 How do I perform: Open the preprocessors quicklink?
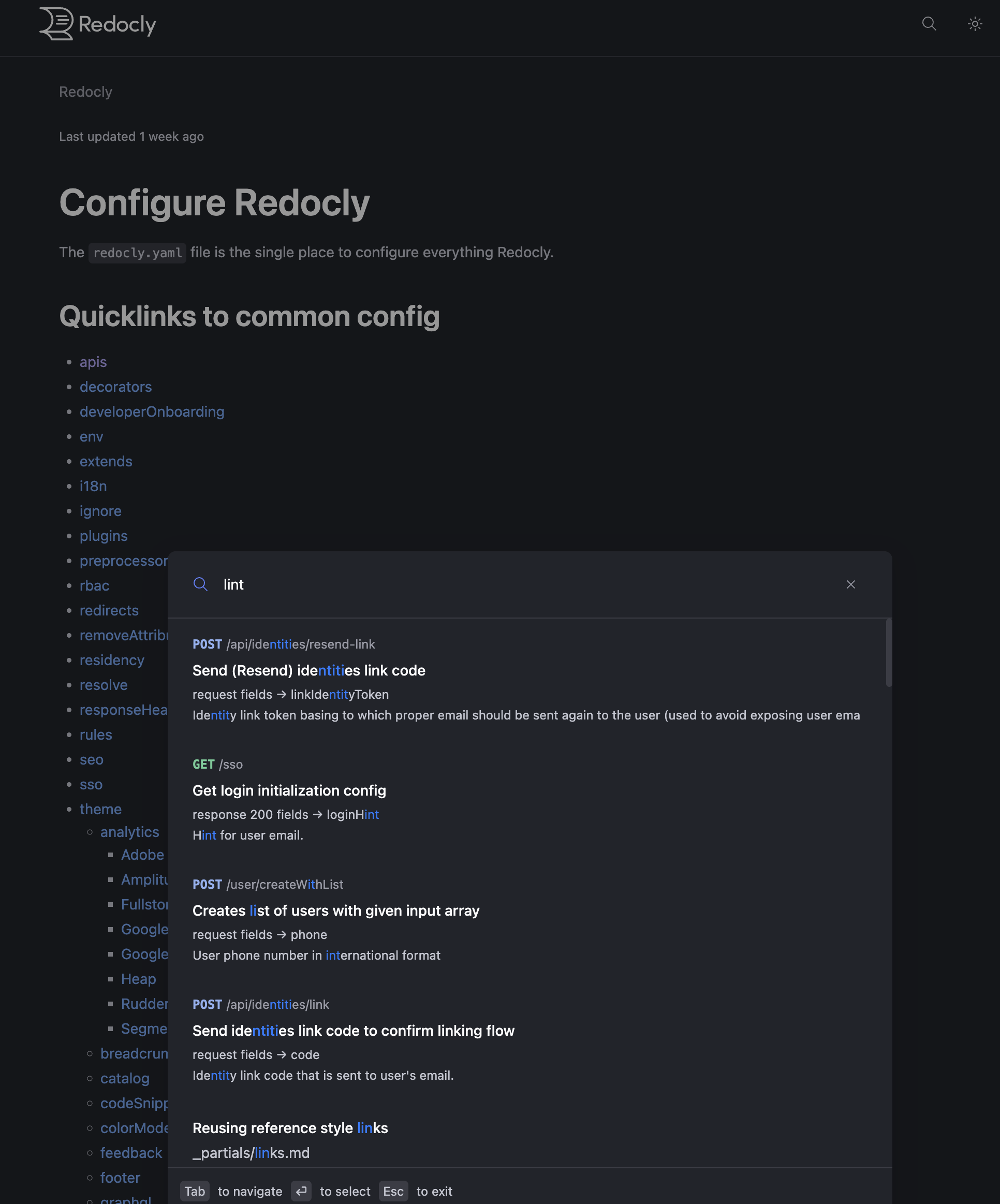123,561
